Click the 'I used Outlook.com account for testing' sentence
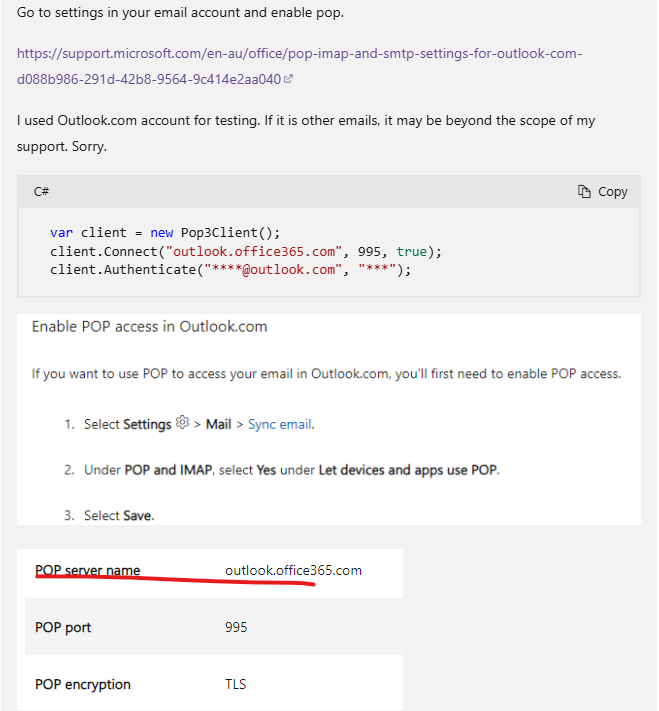The width and height of the screenshot is (659, 711). [x=306, y=133]
